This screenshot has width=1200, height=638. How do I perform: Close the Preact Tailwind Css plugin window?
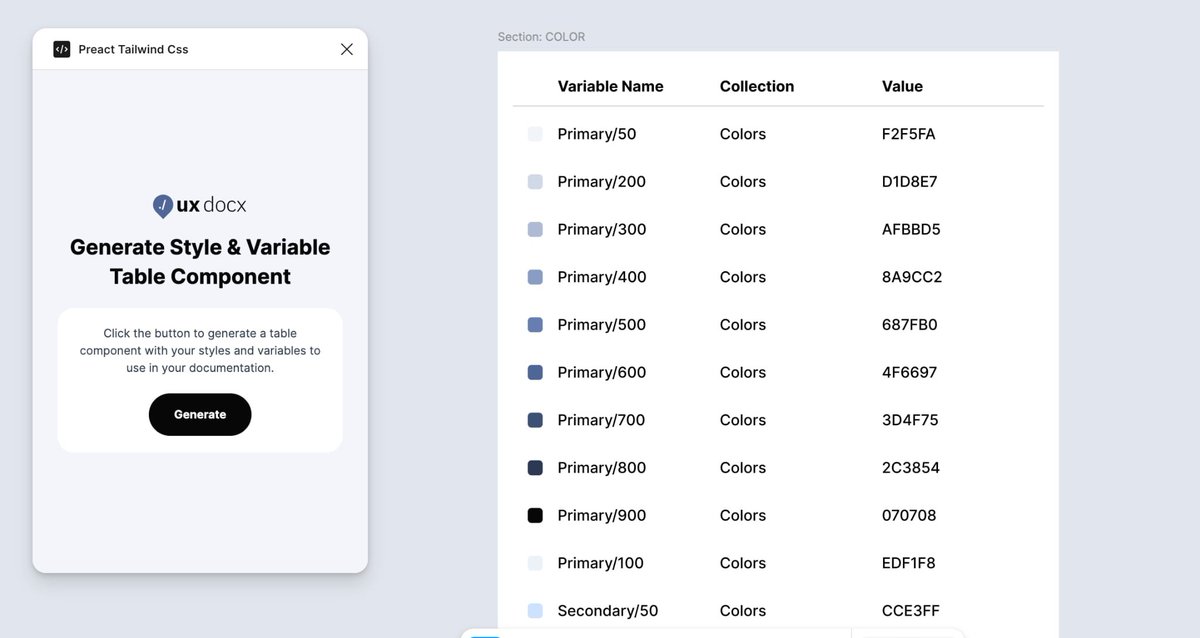click(x=347, y=49)
